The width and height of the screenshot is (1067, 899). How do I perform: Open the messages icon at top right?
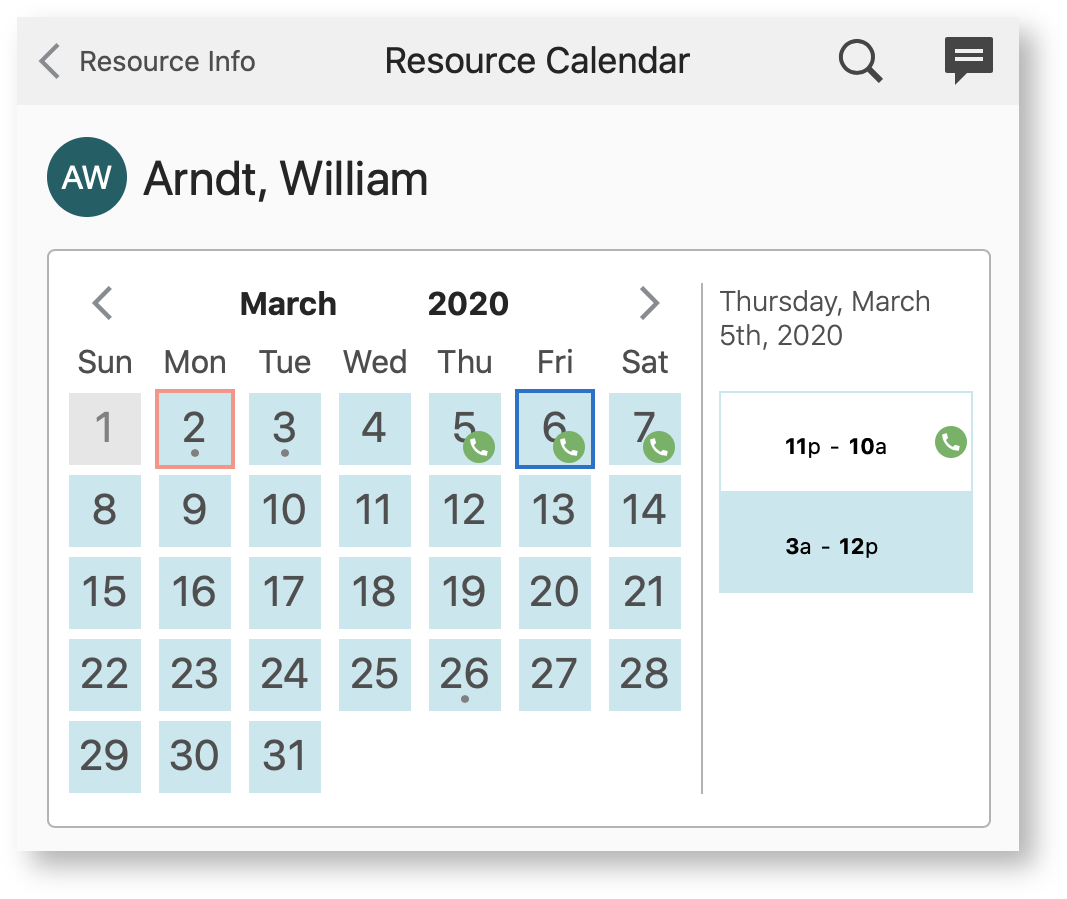coord(967,60)
